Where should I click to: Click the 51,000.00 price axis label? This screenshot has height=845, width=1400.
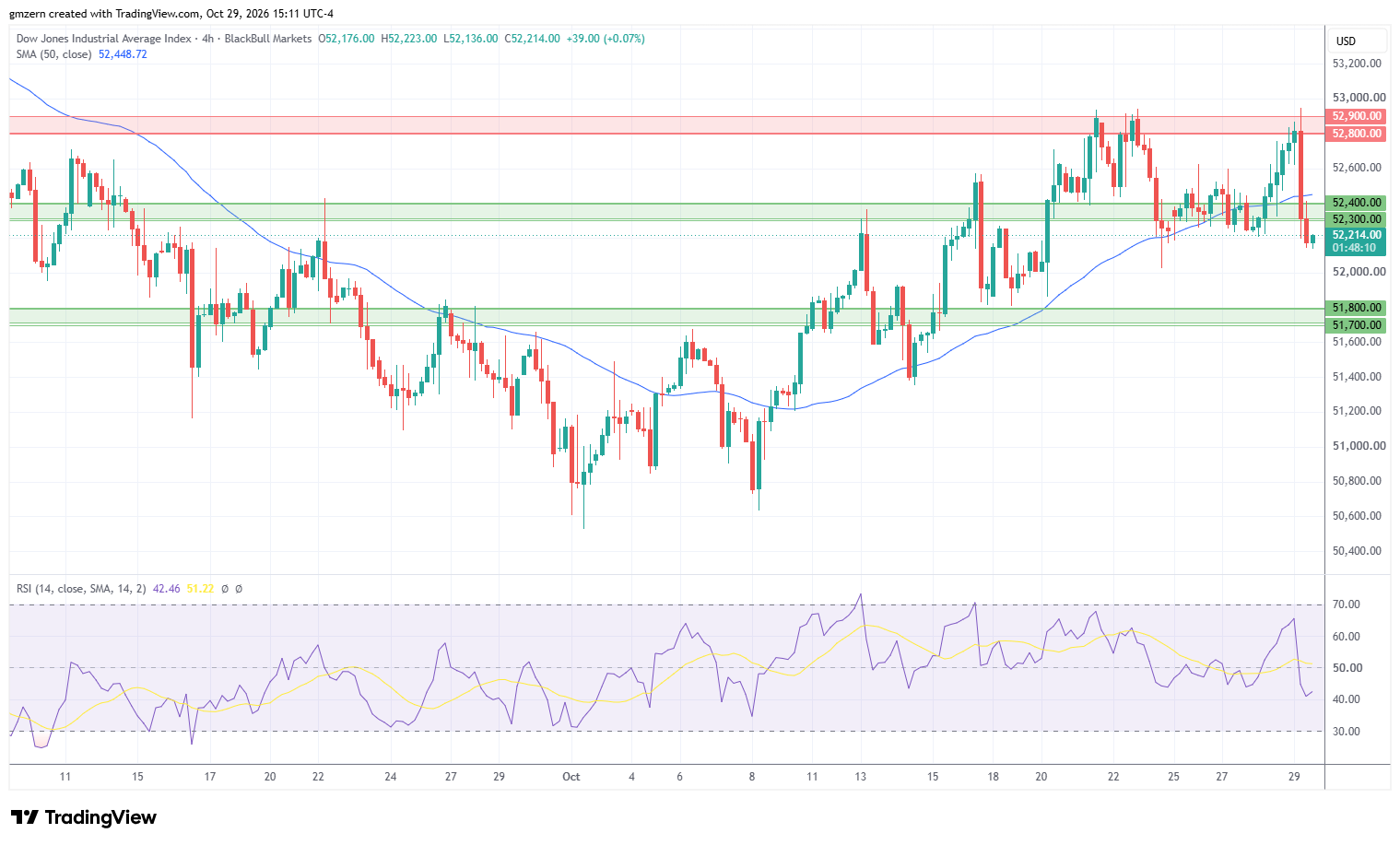coord(1359,446)
